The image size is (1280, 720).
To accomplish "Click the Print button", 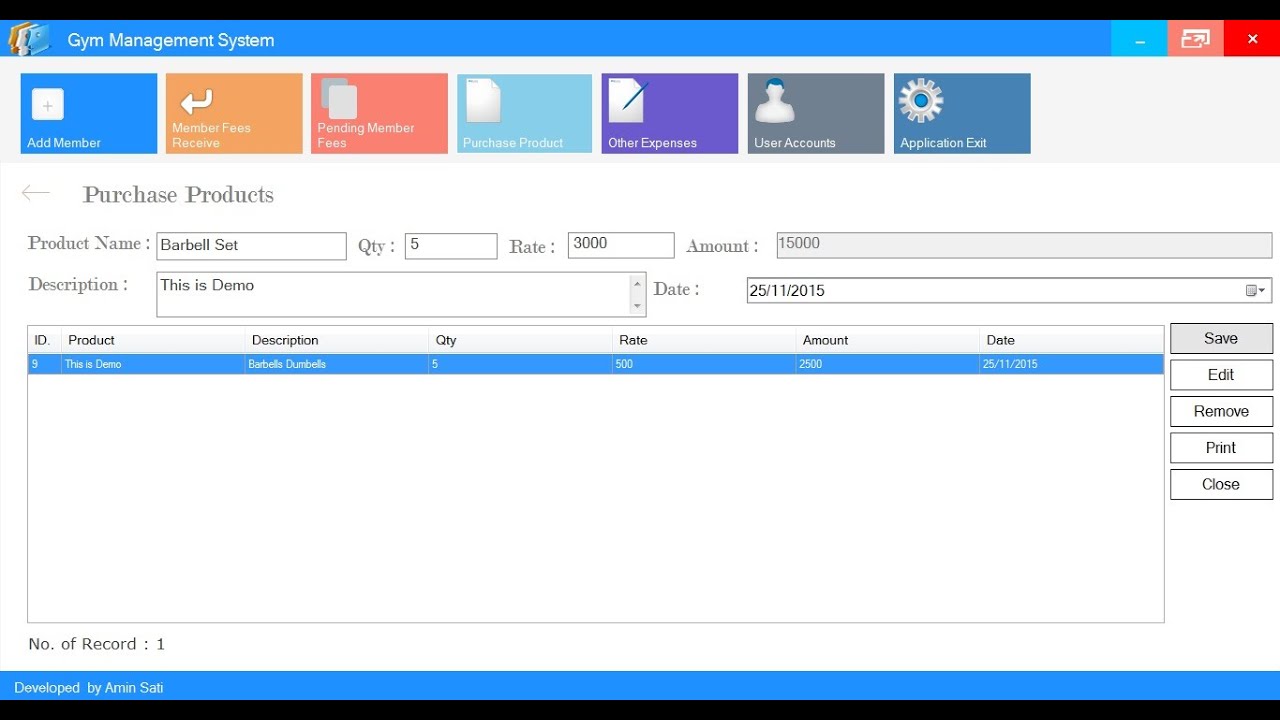I will pos(1221,448).
